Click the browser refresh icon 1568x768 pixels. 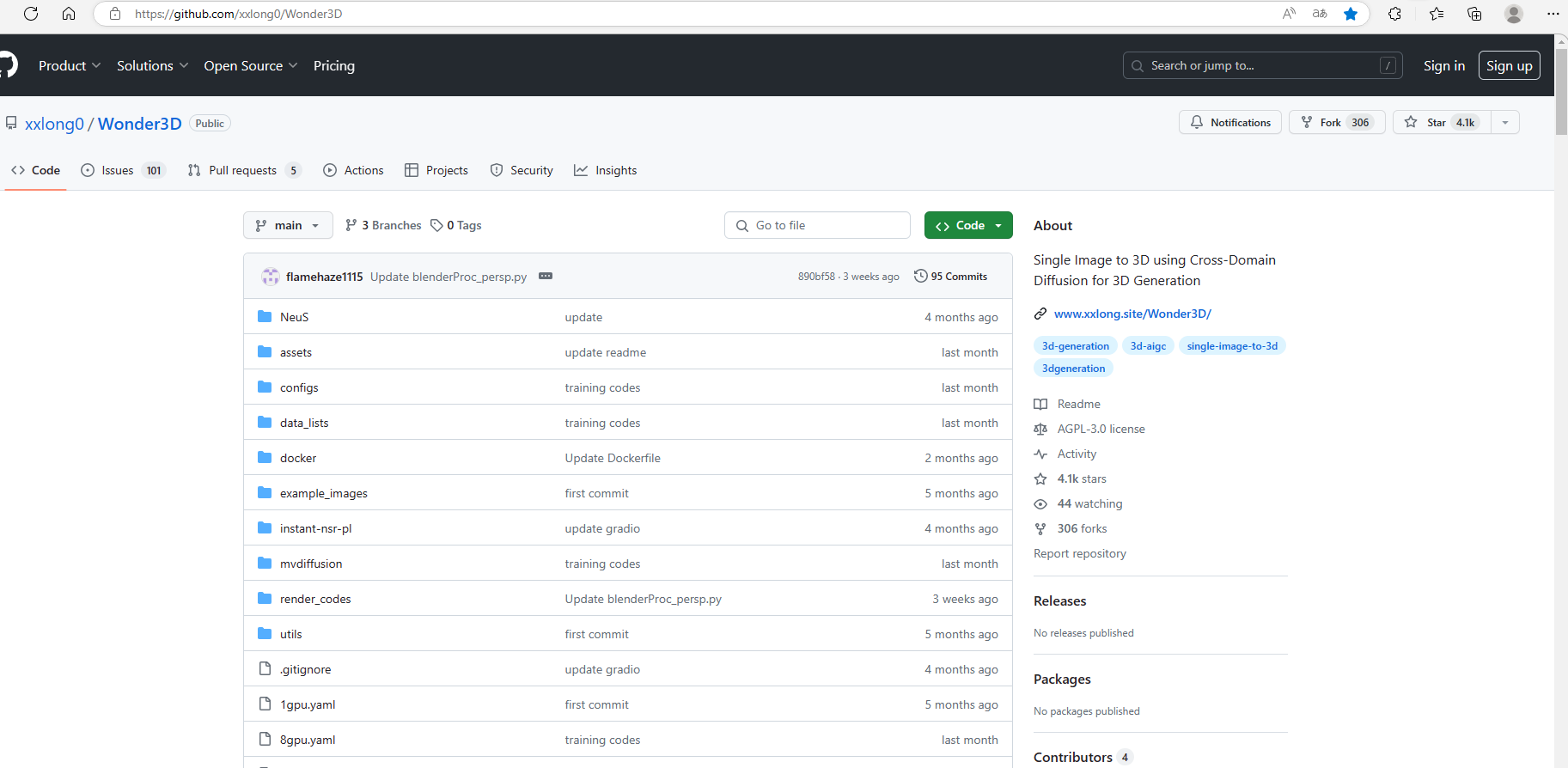tap(31, 14)
